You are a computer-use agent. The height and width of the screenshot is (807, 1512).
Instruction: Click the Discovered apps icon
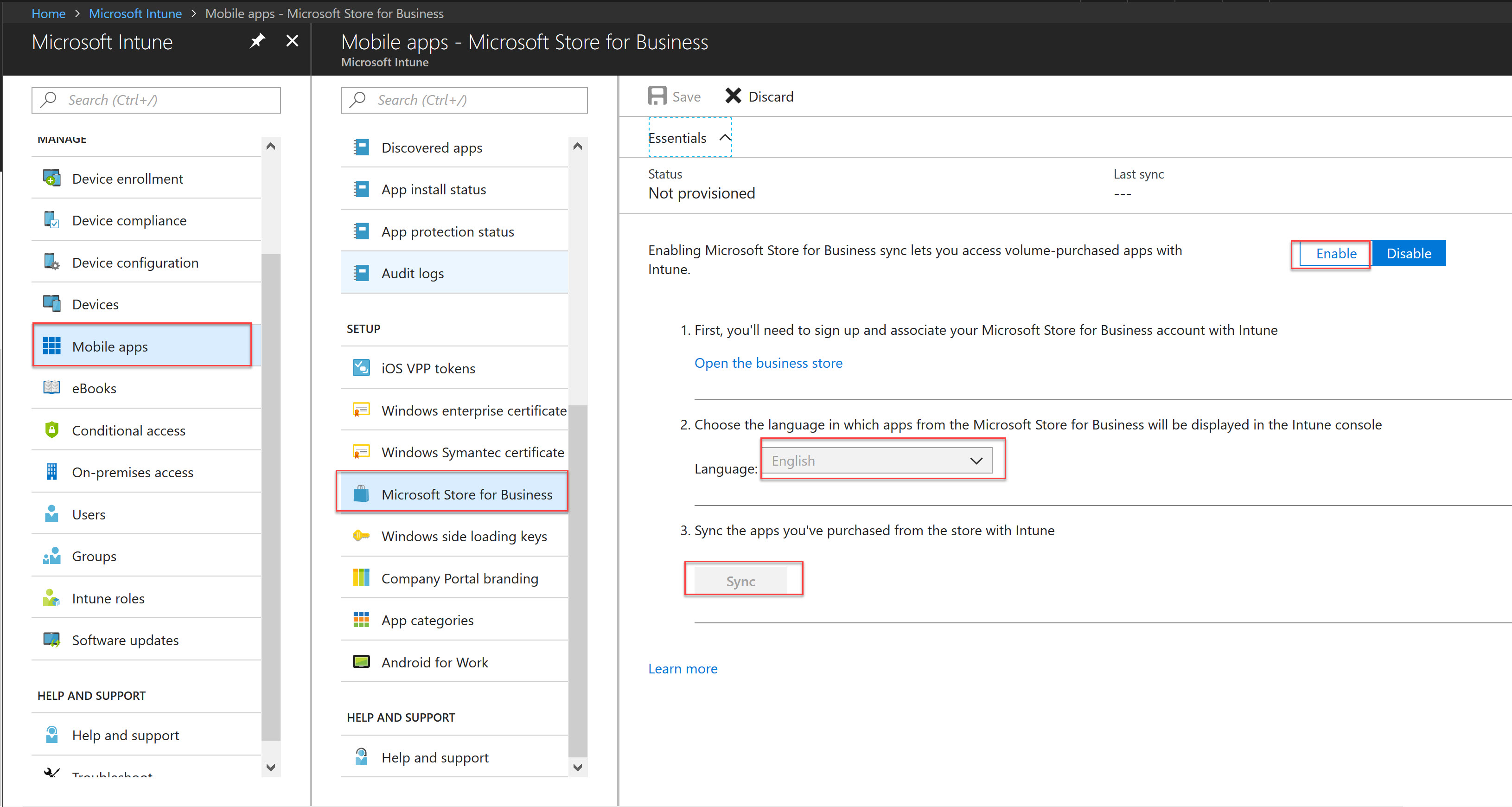(361, 147)
